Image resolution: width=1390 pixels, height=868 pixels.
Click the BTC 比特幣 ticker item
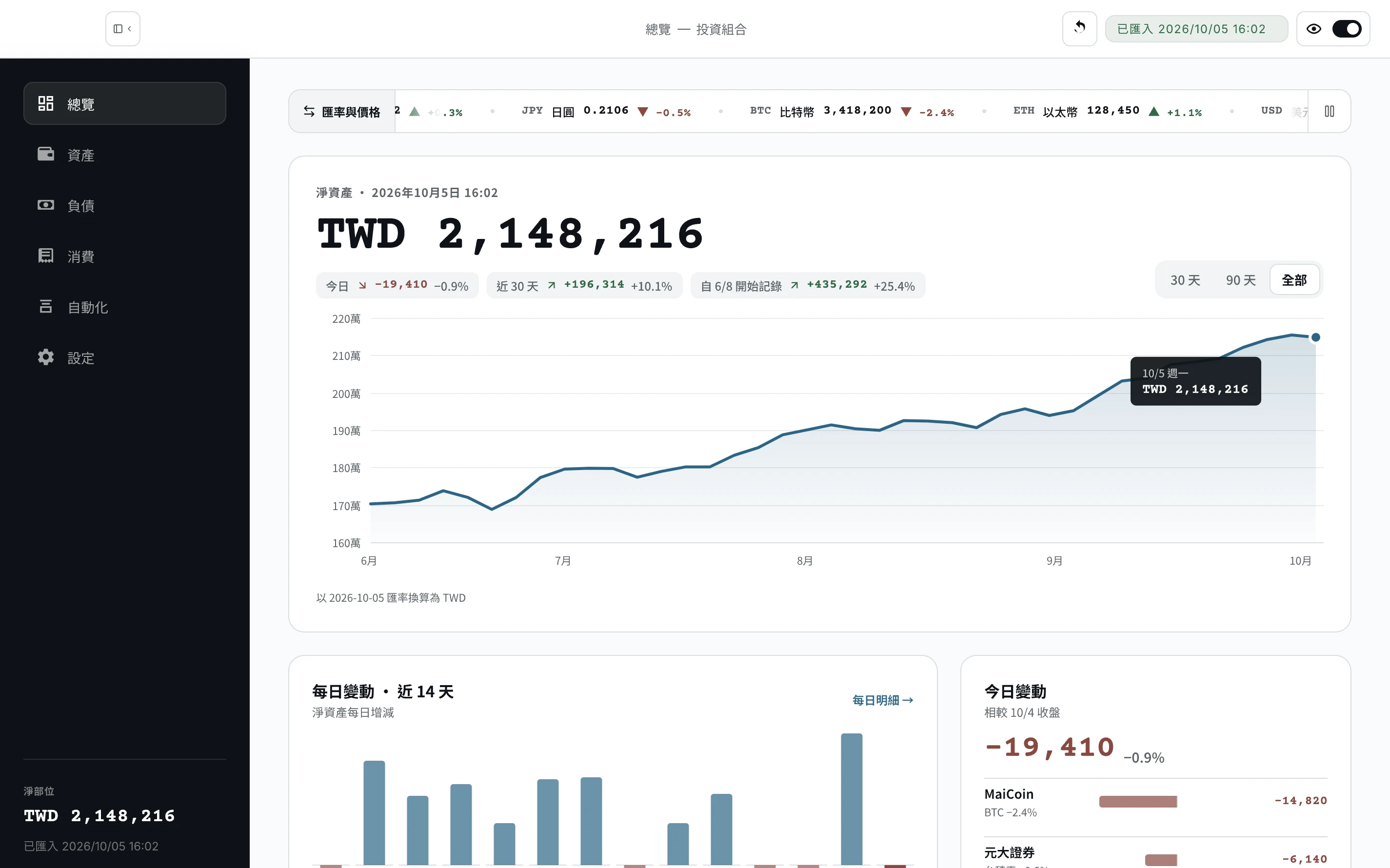pos(852,111)
